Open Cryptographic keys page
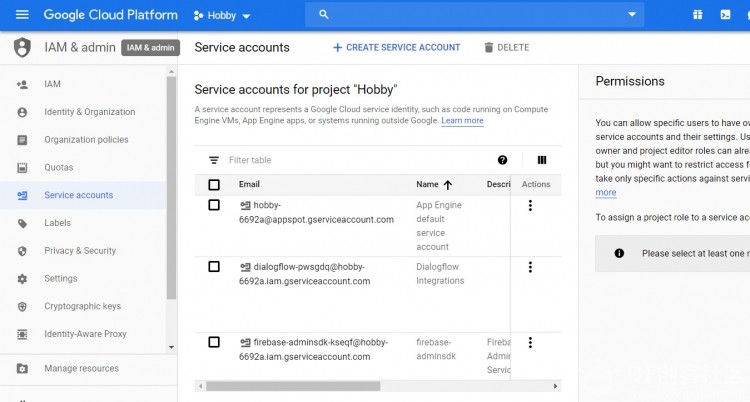This screenshot has height=402, width=750. (x=83, y=306)
